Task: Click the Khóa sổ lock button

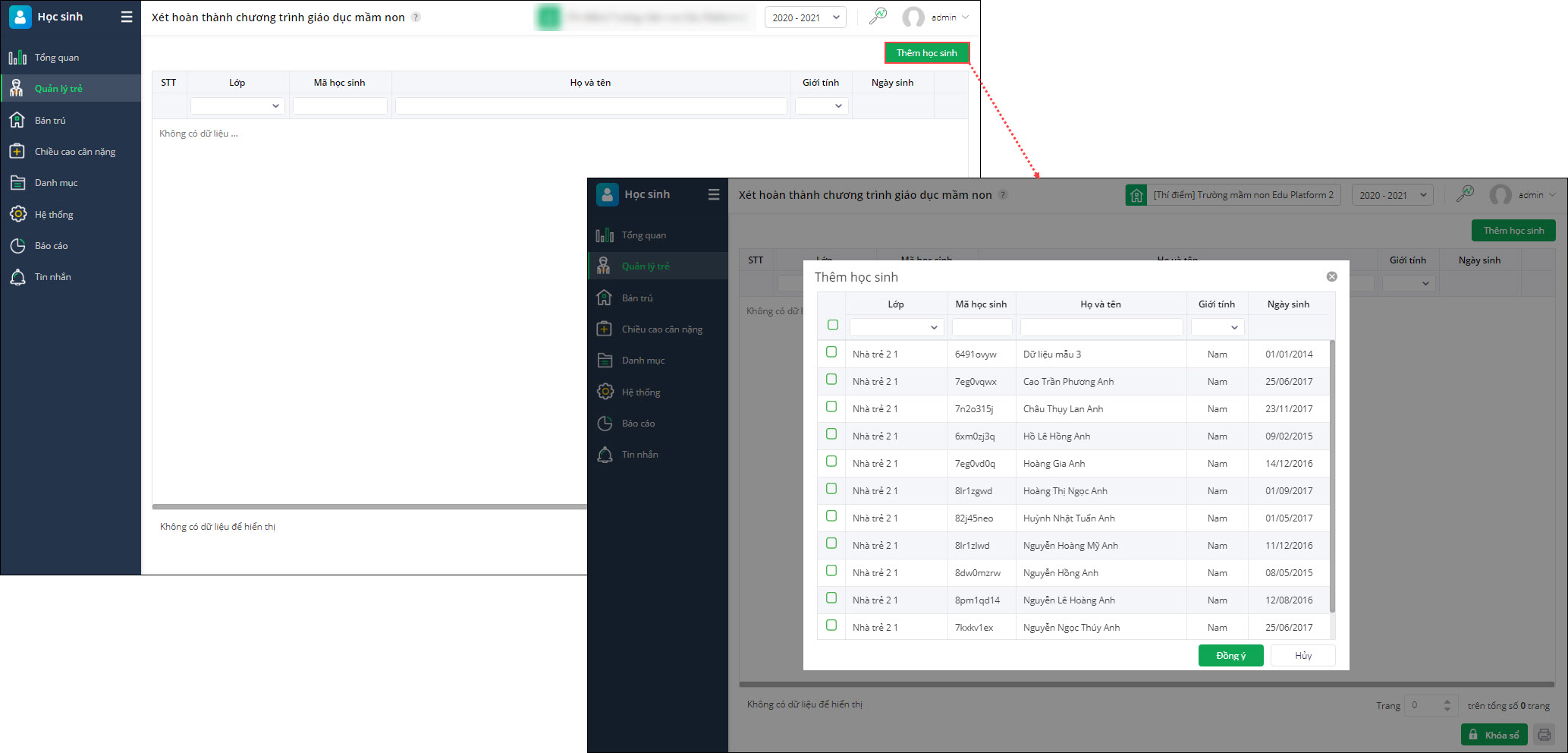Action: (x=1494, y=735)
